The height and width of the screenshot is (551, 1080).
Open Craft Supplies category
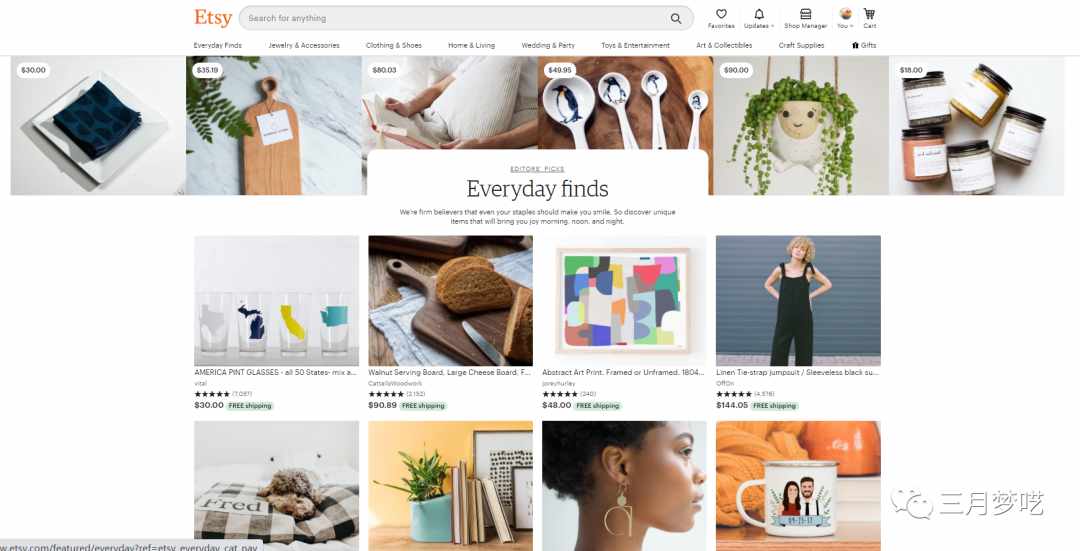pos(801,45)
